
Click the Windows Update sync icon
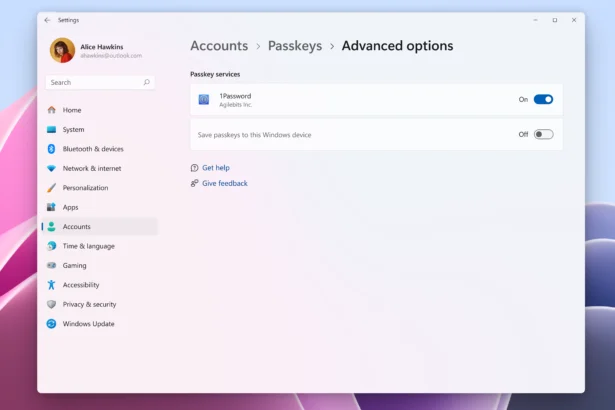pos(51,324)
